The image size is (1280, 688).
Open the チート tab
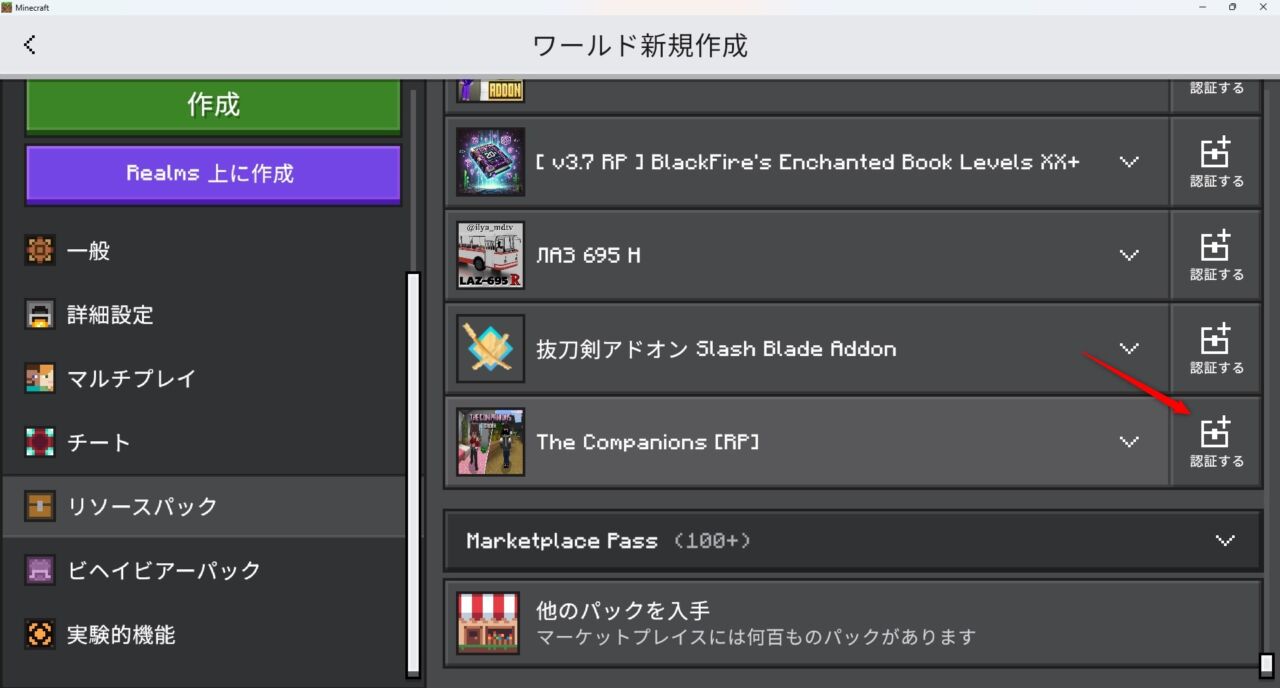tap(204, 443)
